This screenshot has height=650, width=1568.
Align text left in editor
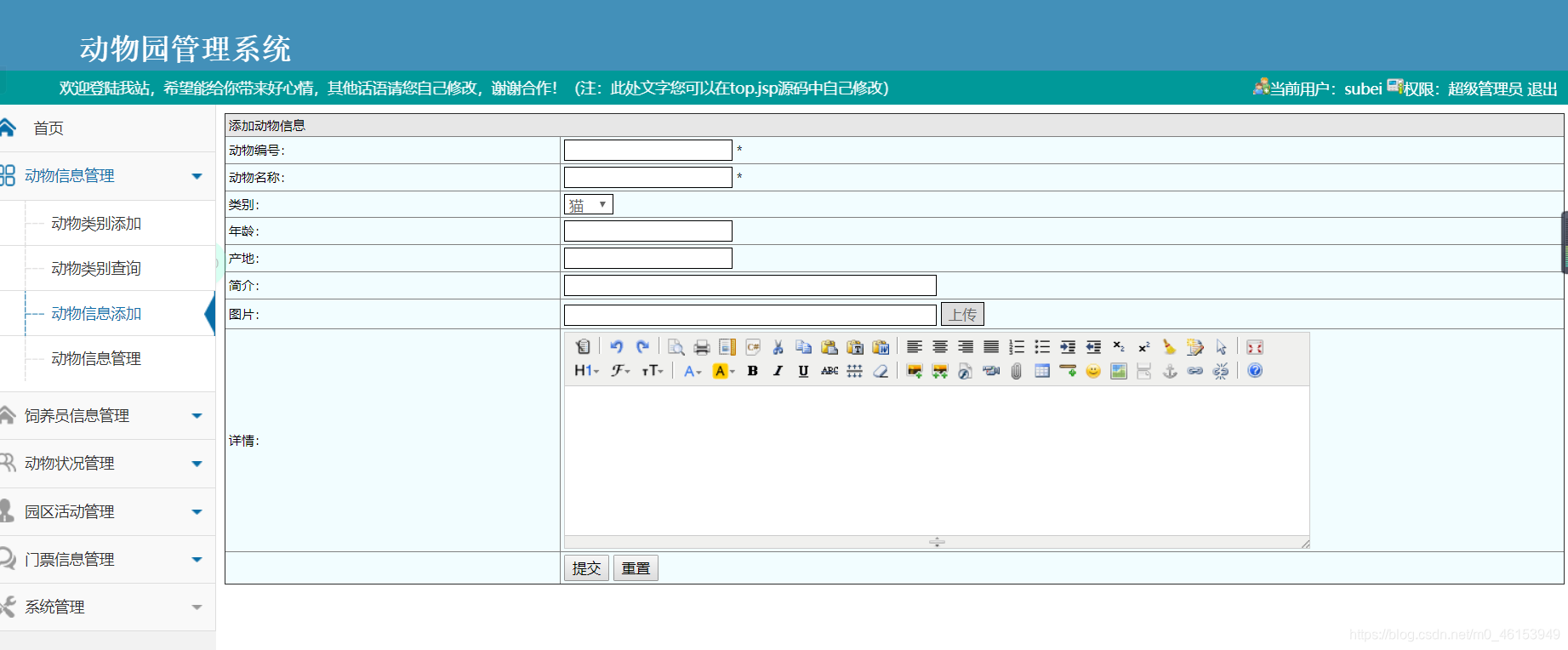tap(915, 347)
